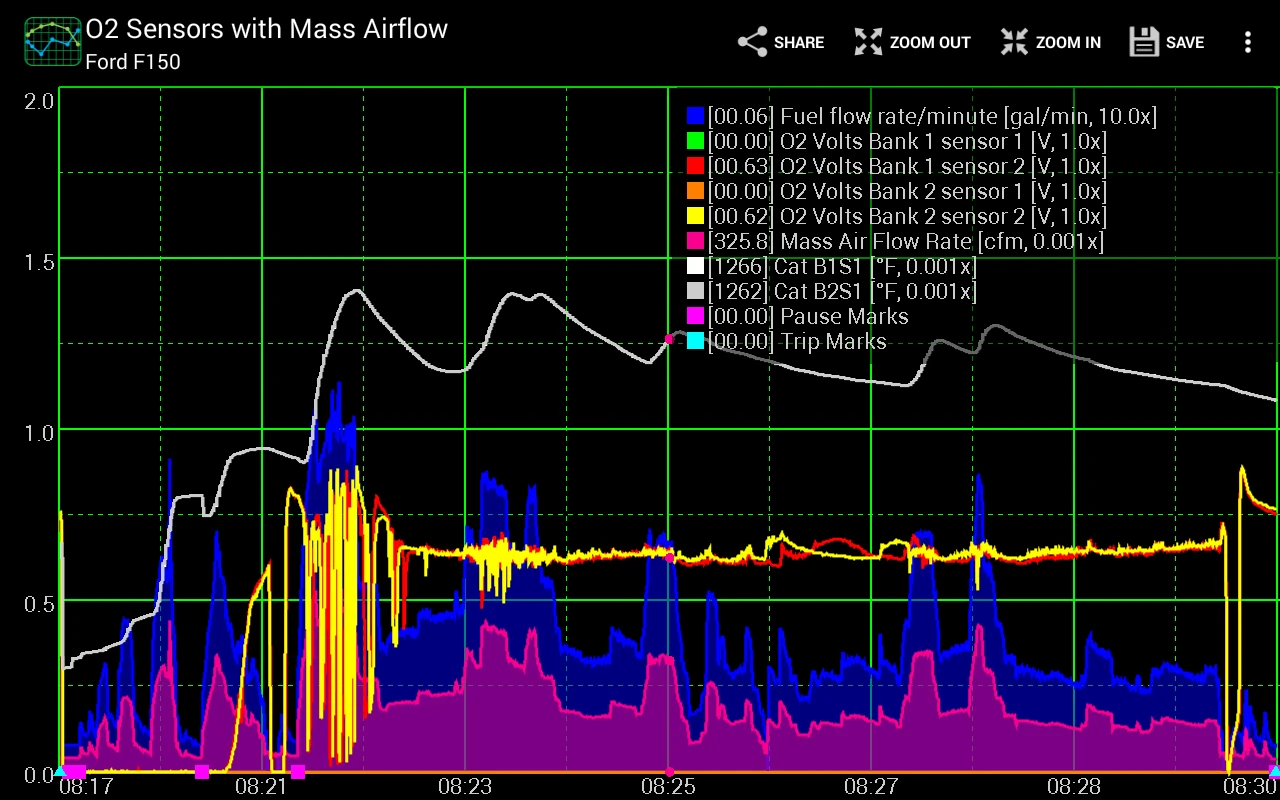Click the pink data point marker at 08:25
This screenshot has height=800, width=1280.
point(669,340)
